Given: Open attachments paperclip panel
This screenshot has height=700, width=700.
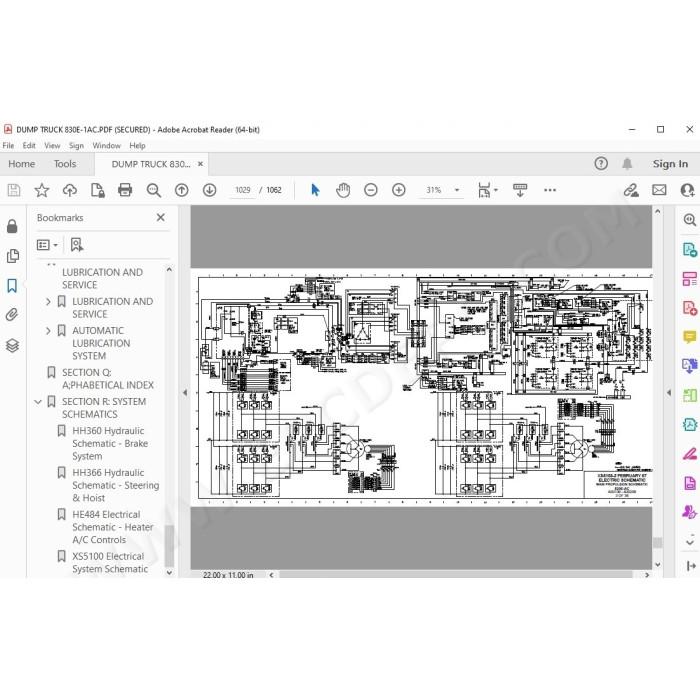Looking at the screenshot, I should click(12, 315).
